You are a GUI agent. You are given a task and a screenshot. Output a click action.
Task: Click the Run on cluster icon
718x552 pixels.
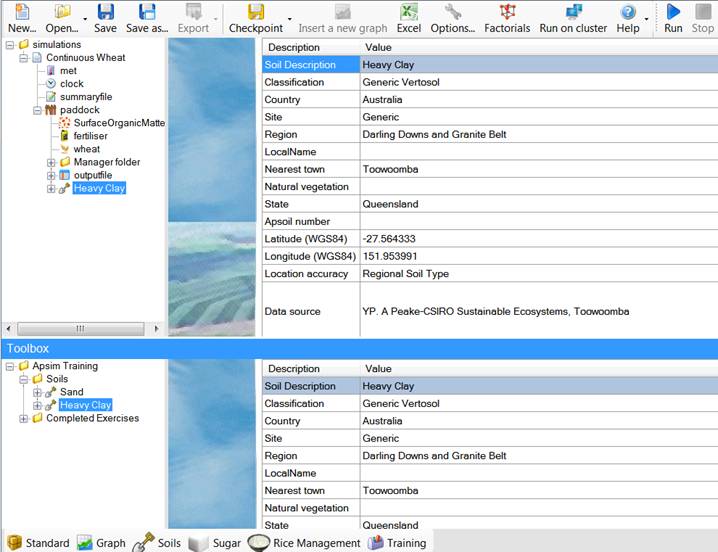[573, 12]
